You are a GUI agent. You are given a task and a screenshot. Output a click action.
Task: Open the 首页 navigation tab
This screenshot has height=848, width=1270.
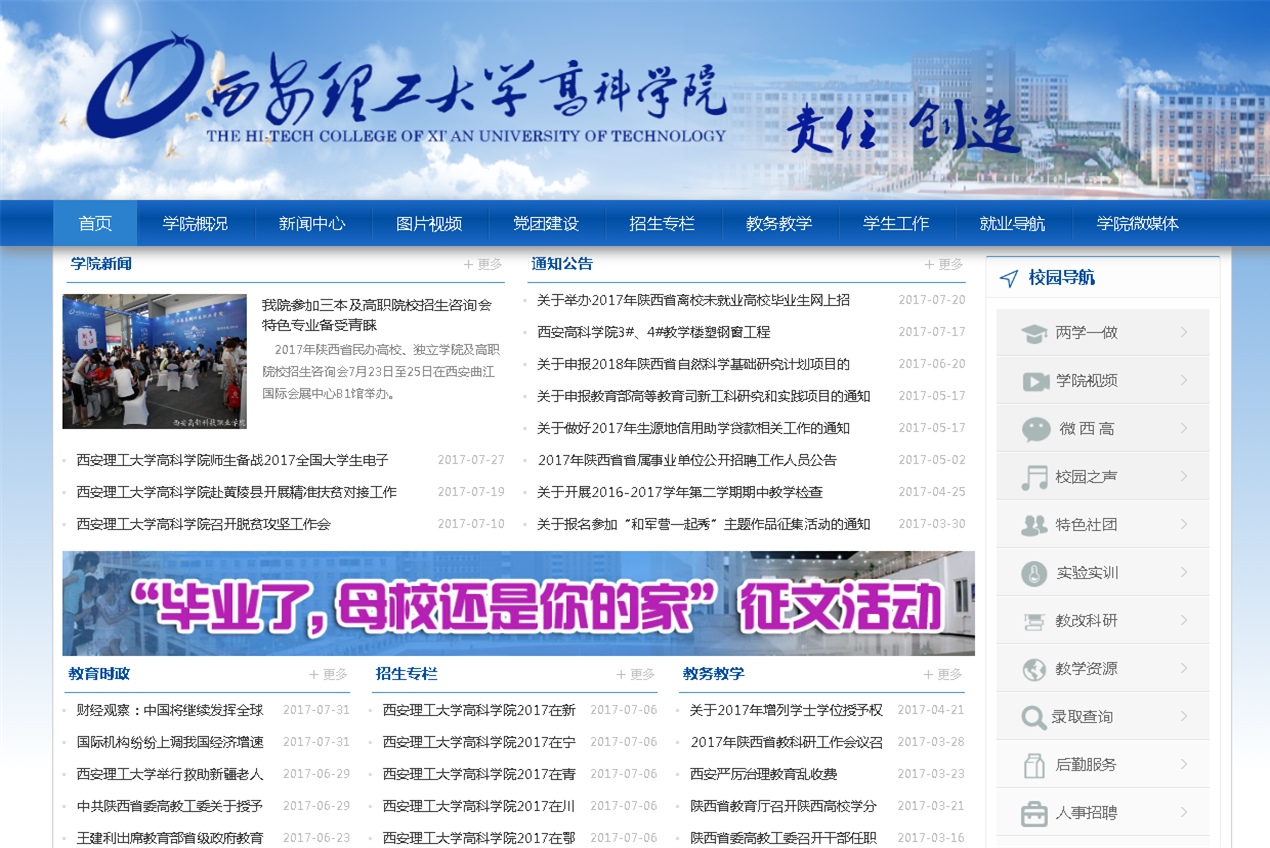pyautogui.click(x=95, y=223)
